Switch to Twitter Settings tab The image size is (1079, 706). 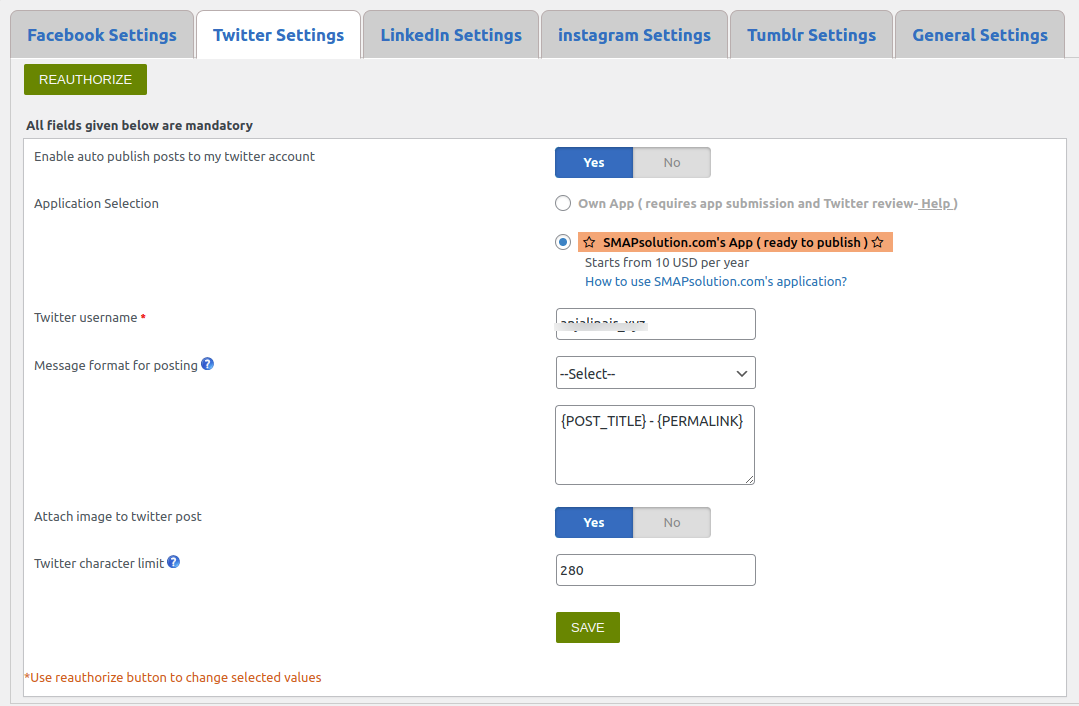(278, 35)
